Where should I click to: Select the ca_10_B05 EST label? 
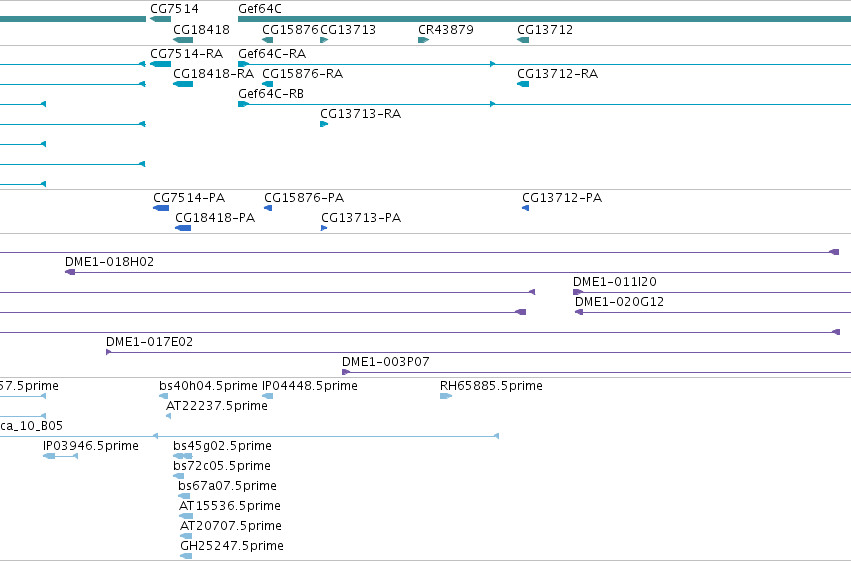point(31,426)
